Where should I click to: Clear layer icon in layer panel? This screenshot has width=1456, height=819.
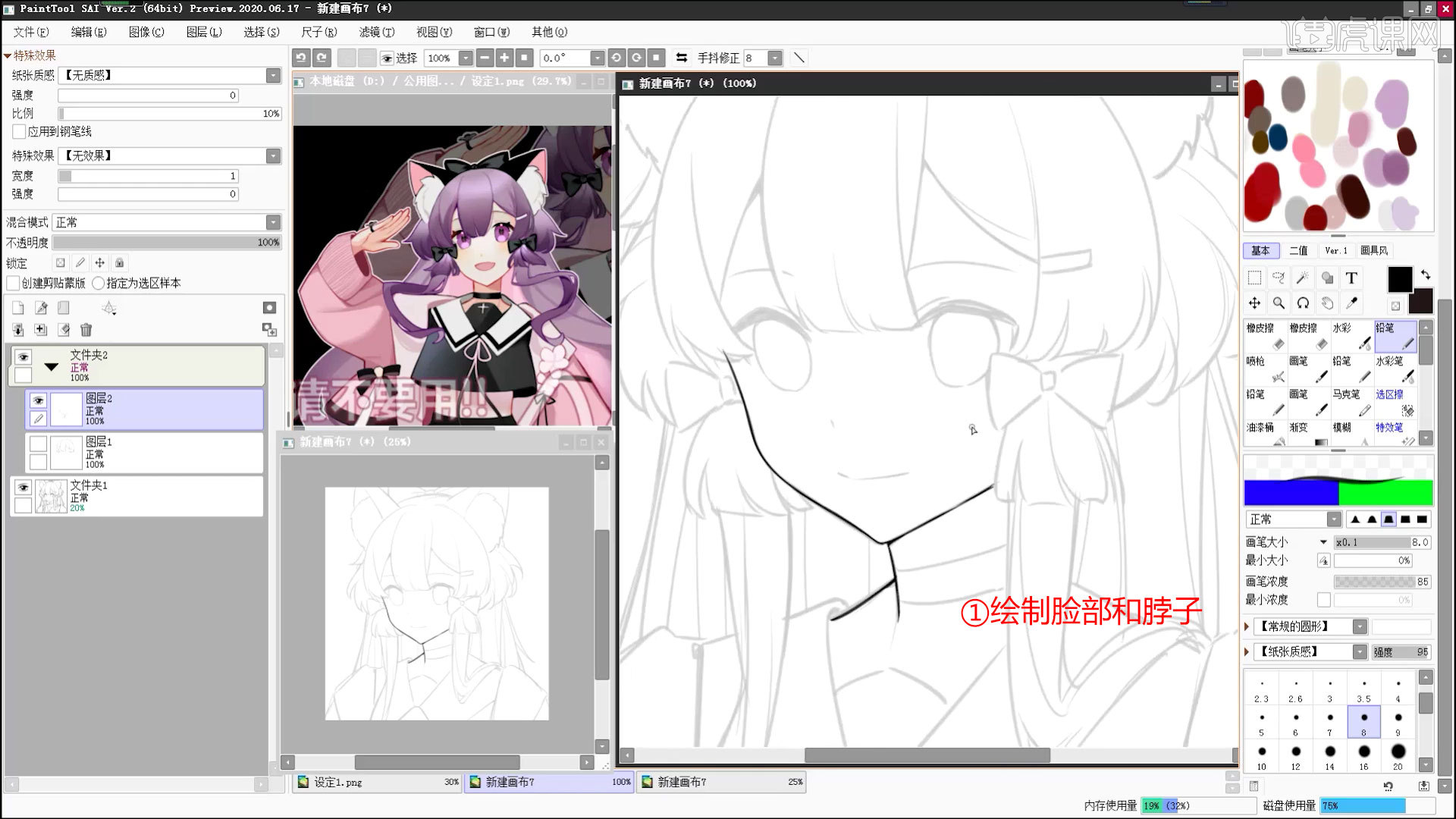[64, 330]
